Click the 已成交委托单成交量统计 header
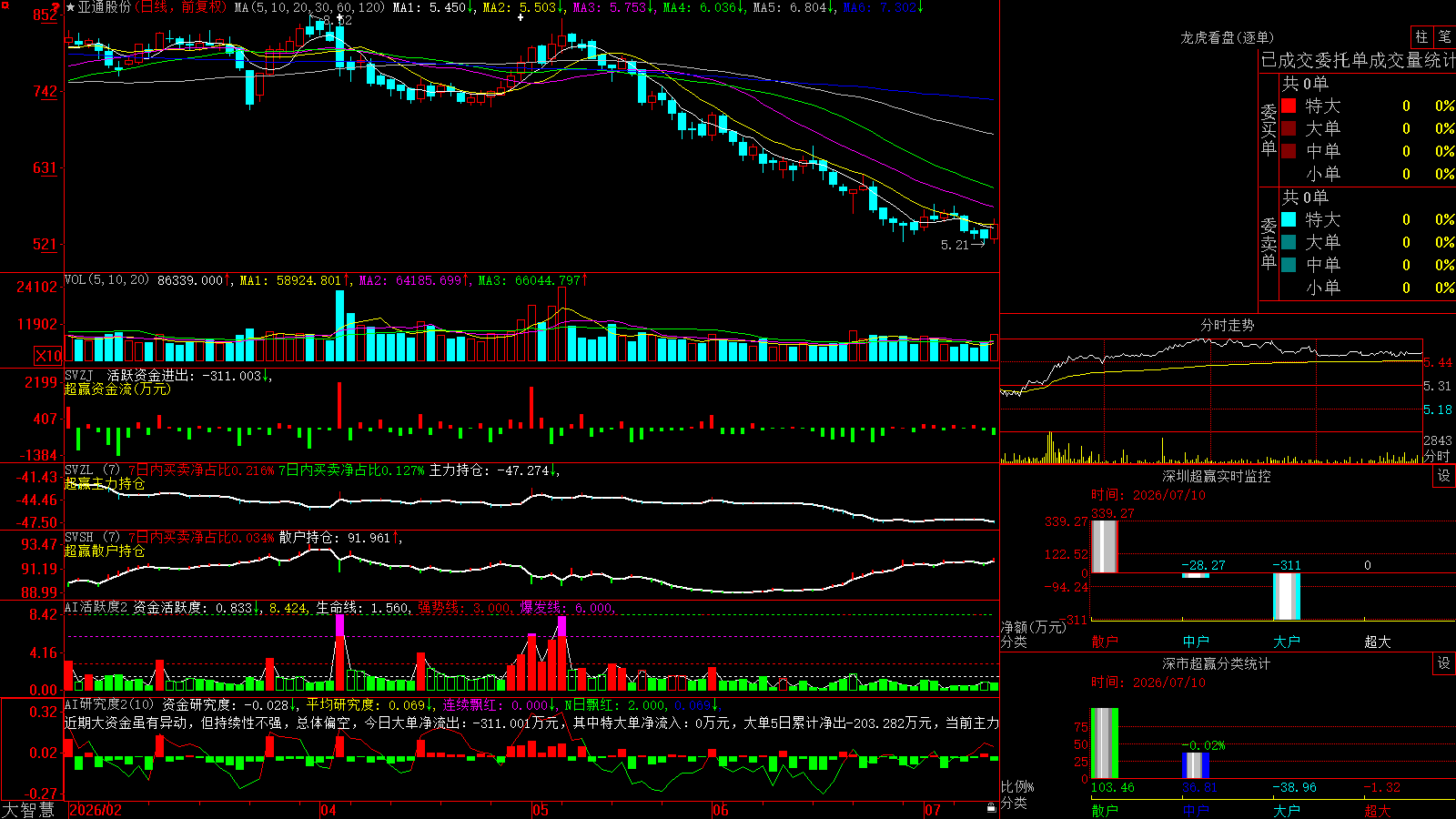 1358,60
